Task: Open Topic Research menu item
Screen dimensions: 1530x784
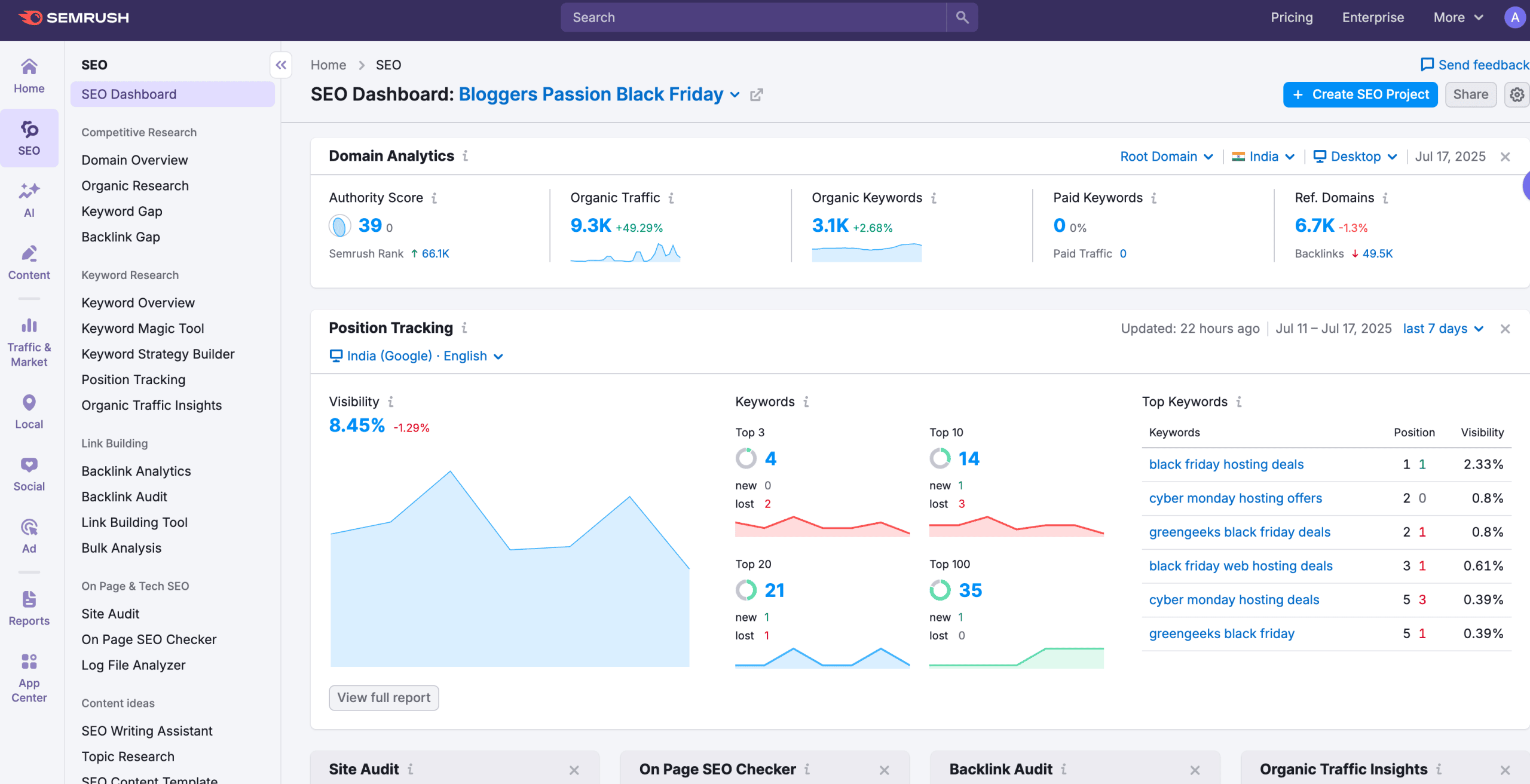Action: (128, 757)
